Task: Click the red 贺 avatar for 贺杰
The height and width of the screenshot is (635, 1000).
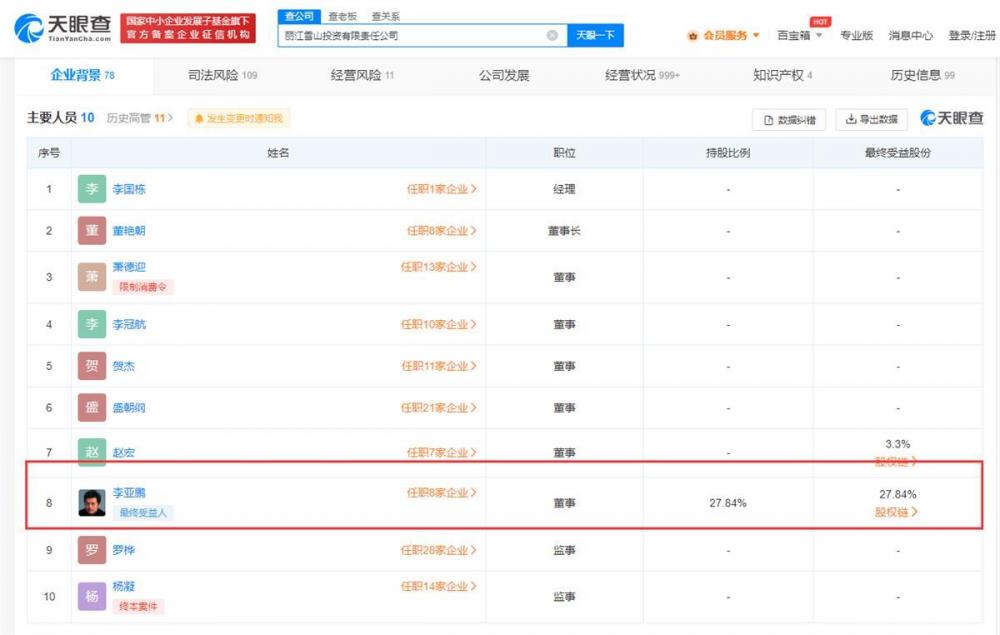Action: click(x=92, y=365)
